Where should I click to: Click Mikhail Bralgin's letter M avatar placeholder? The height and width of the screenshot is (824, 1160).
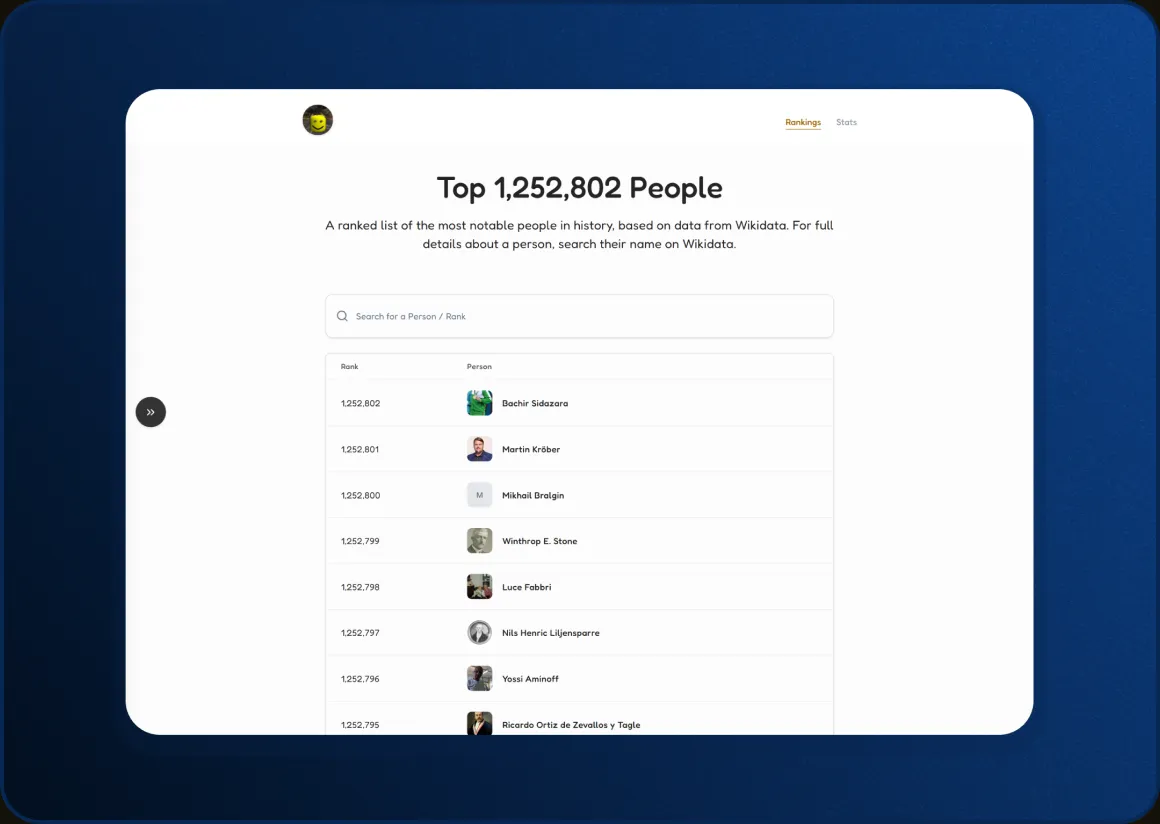[479, 495]
